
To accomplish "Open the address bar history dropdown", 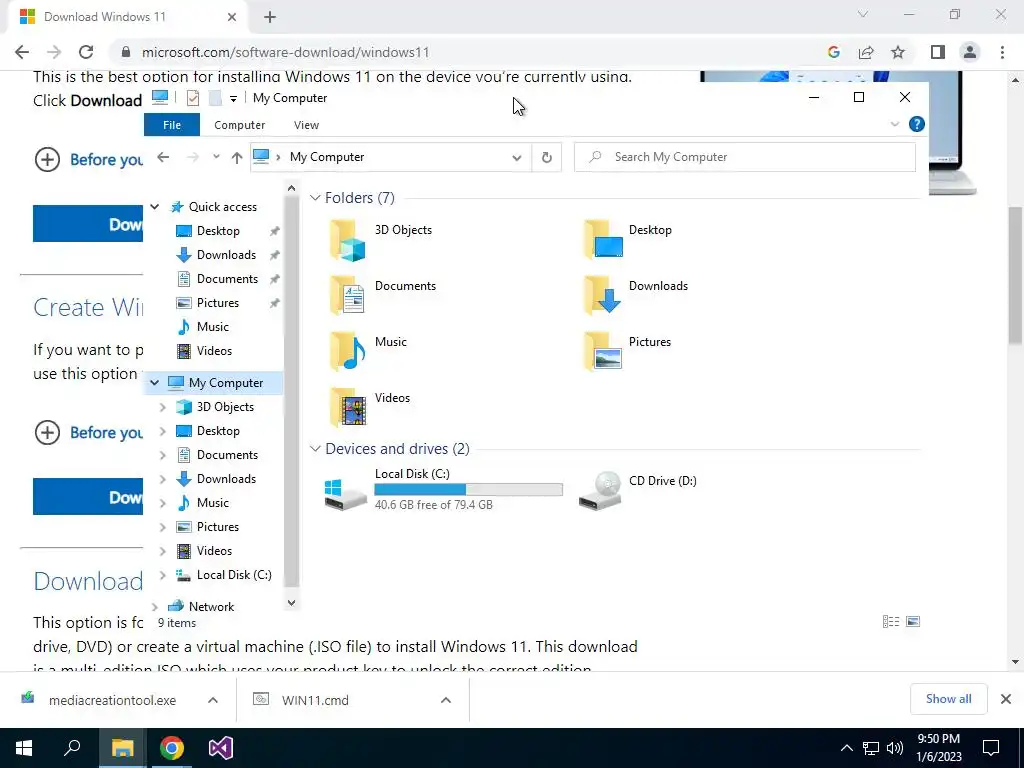I will 517,157.
